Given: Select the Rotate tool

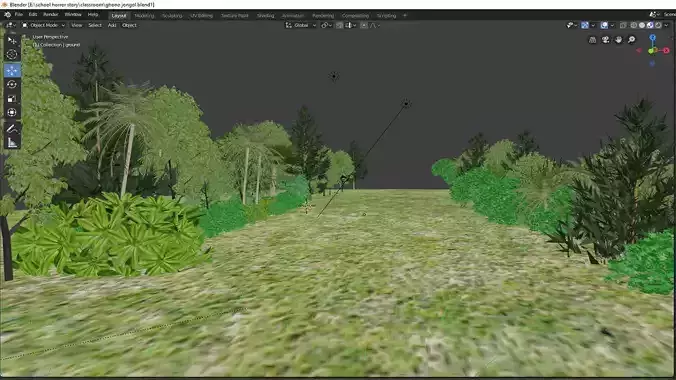Looking at the screenshot, I should tap(12, 84).
